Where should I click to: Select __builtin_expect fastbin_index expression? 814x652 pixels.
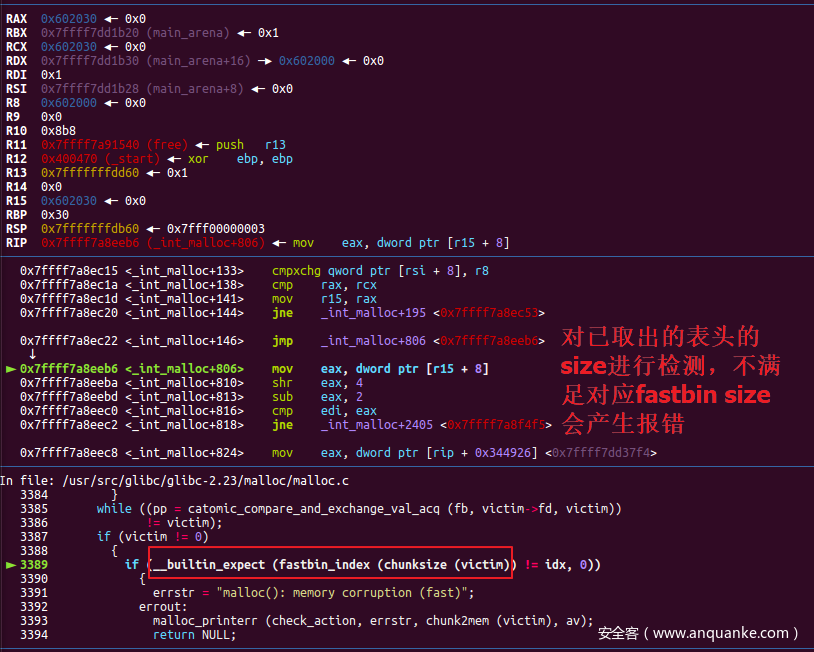[332, 565]
